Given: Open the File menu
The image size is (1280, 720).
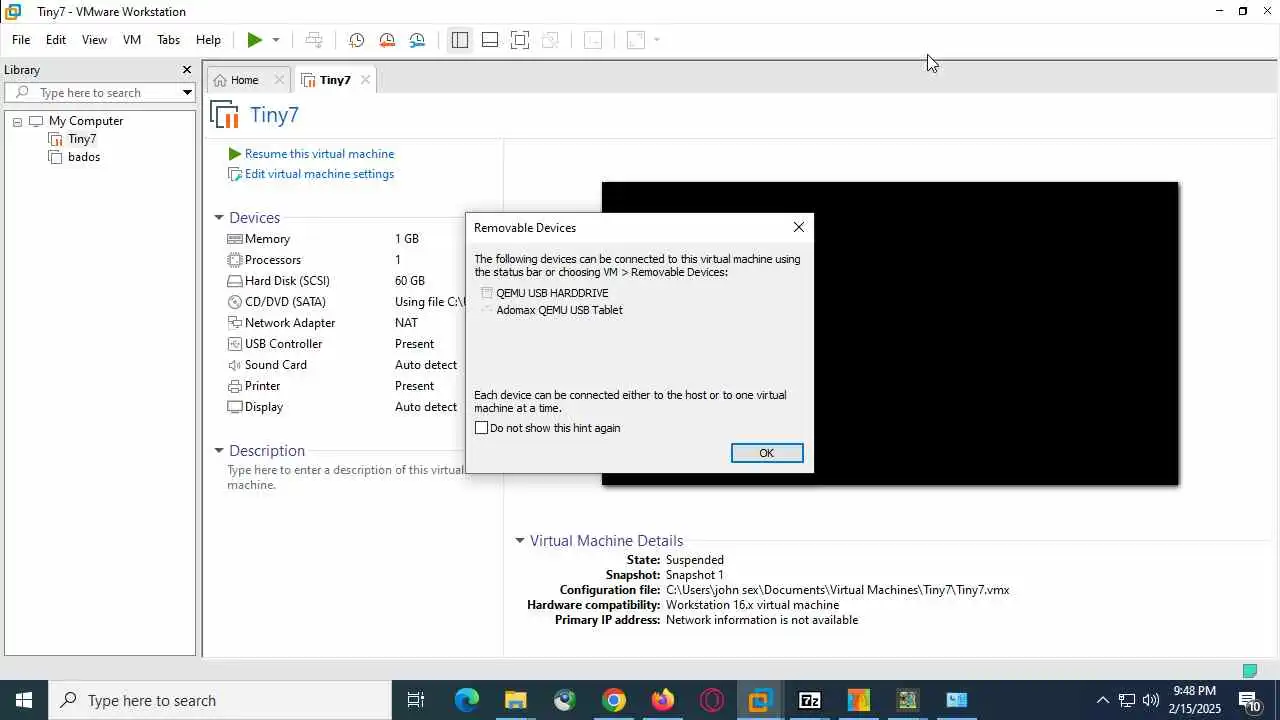Looking at the screenshot, I should tap(21, 40).
